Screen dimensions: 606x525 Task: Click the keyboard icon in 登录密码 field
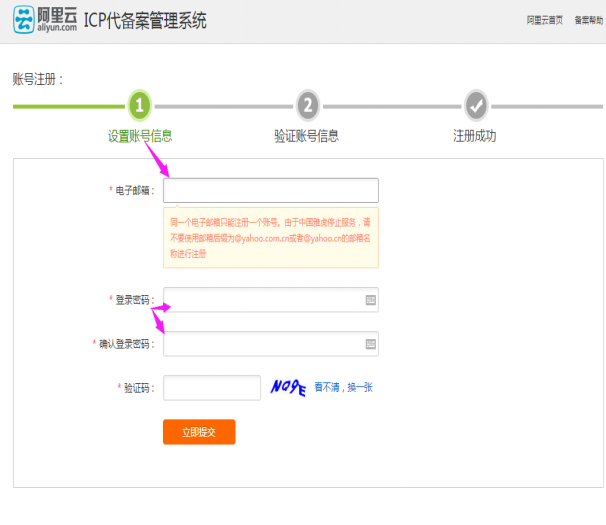pos(370,299)
